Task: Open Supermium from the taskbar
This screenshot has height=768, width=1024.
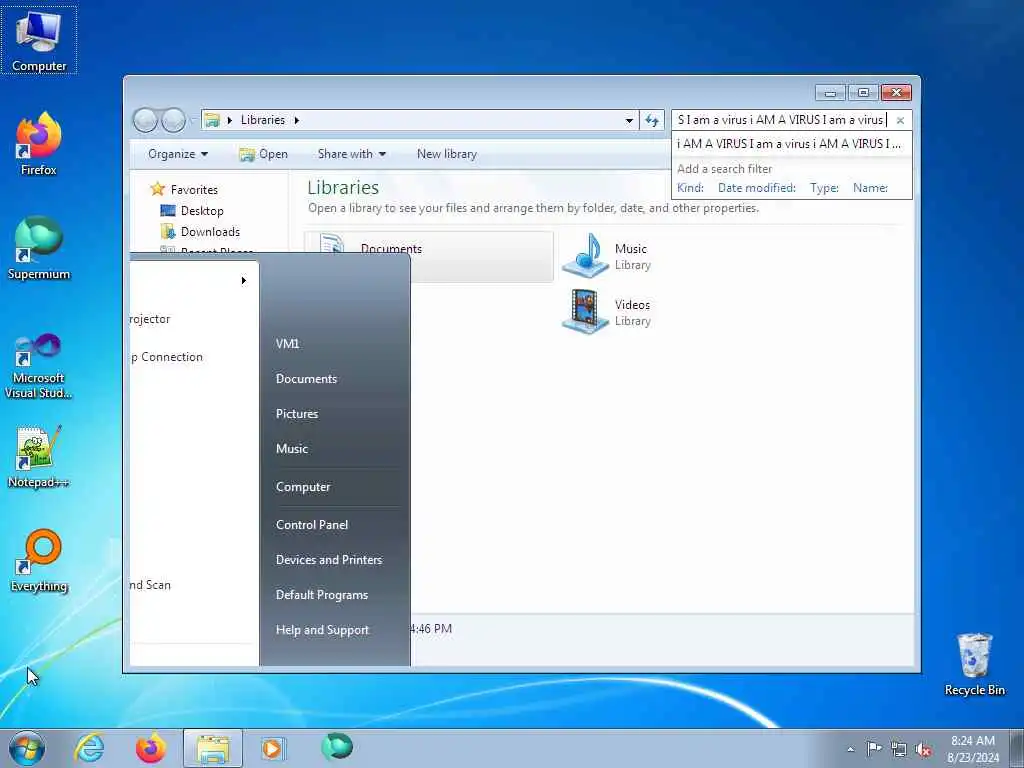Action: point(337,747)
